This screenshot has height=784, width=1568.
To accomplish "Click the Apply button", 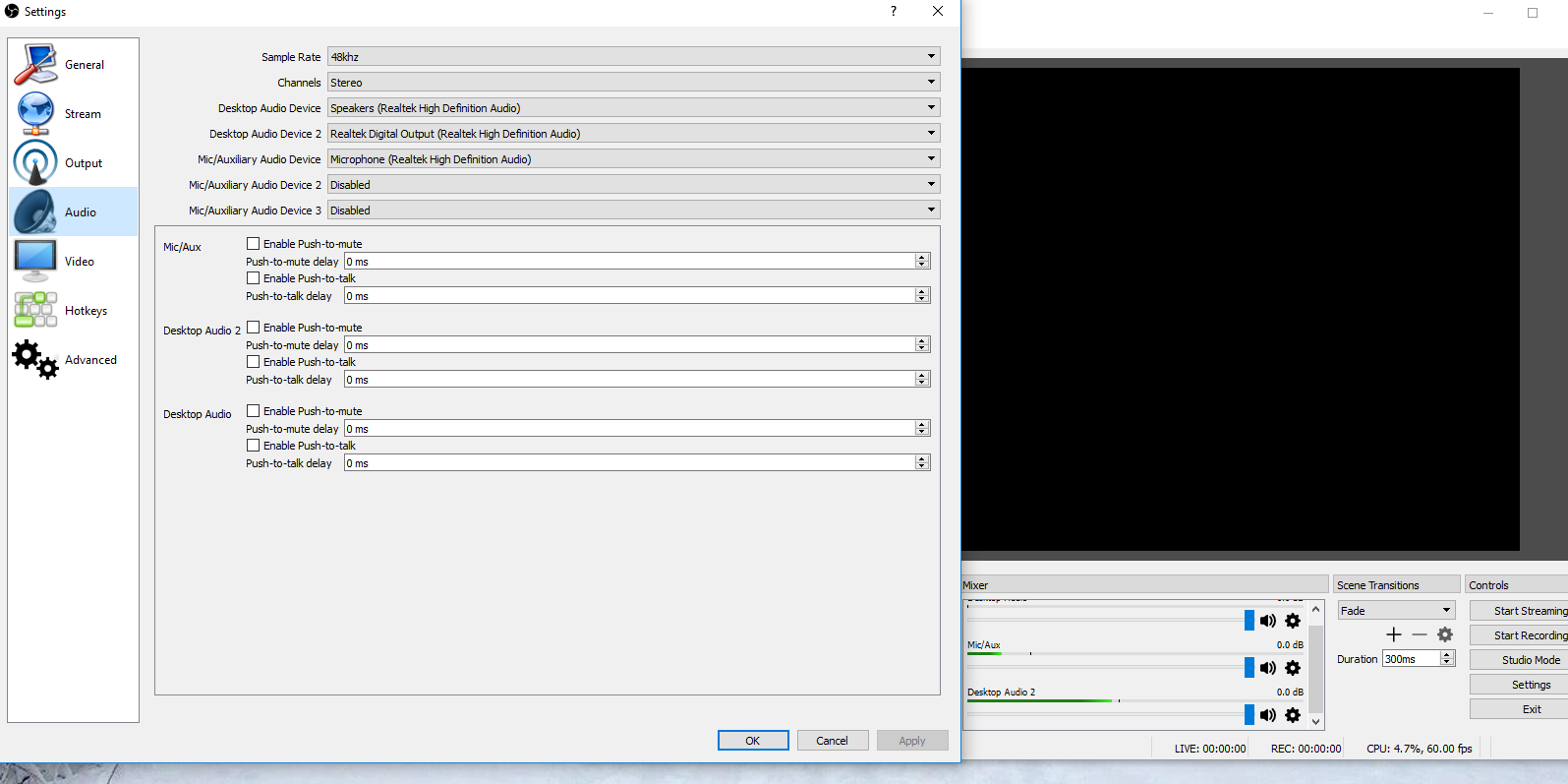I will point(912,741).
